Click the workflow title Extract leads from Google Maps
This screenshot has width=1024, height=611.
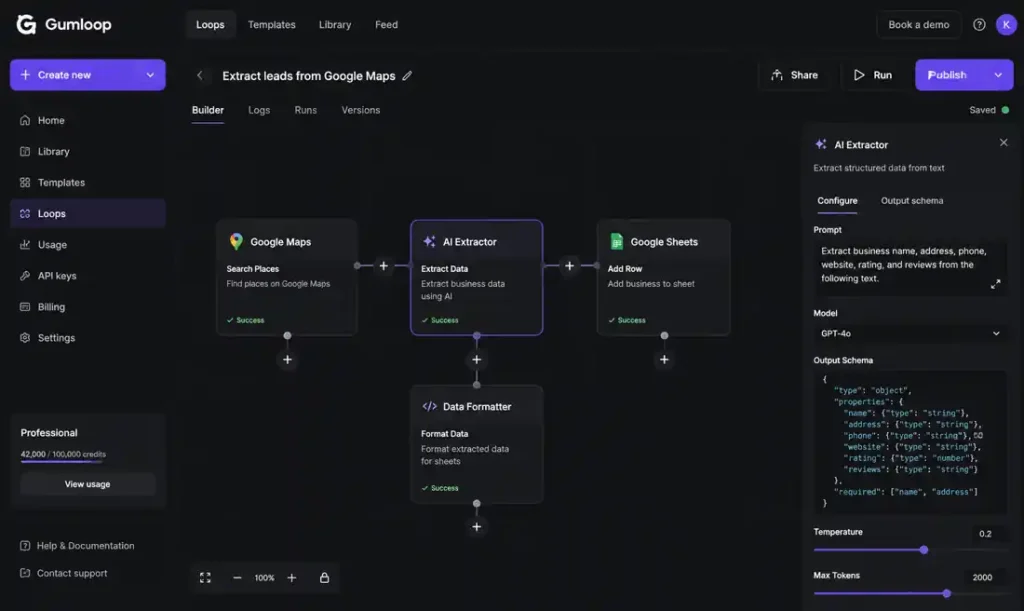pos(309,76)
